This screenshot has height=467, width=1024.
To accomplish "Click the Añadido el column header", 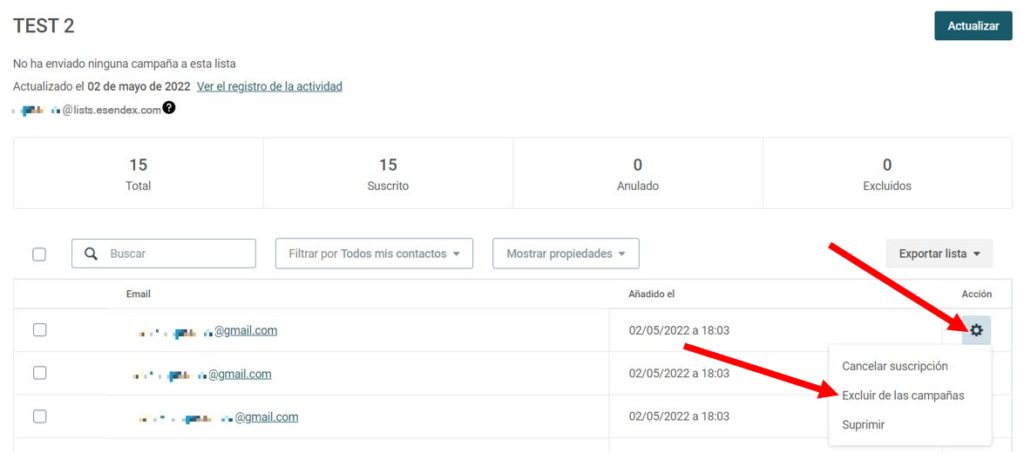I will pos(651,294).
